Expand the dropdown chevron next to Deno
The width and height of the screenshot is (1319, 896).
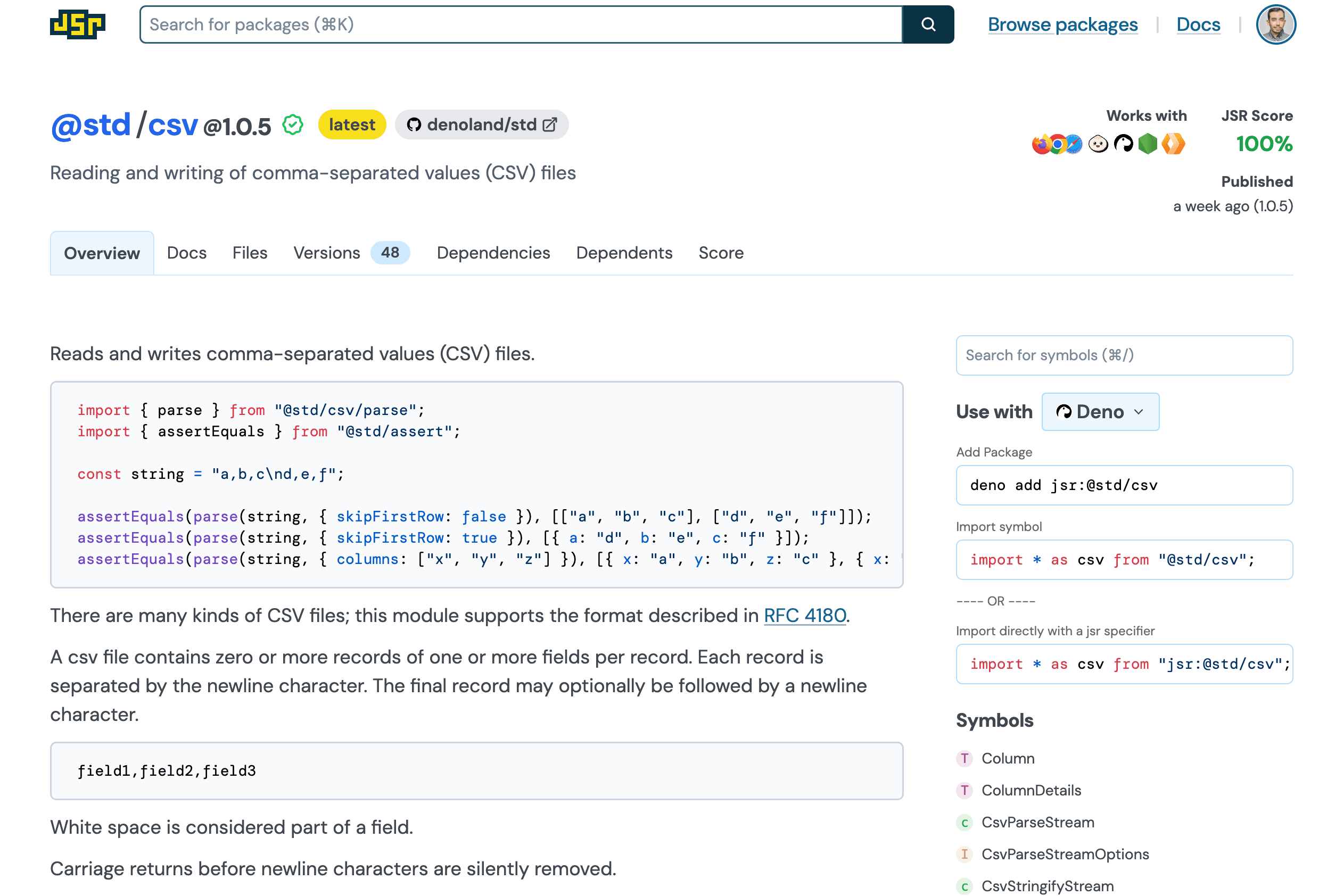point(1139,412)
